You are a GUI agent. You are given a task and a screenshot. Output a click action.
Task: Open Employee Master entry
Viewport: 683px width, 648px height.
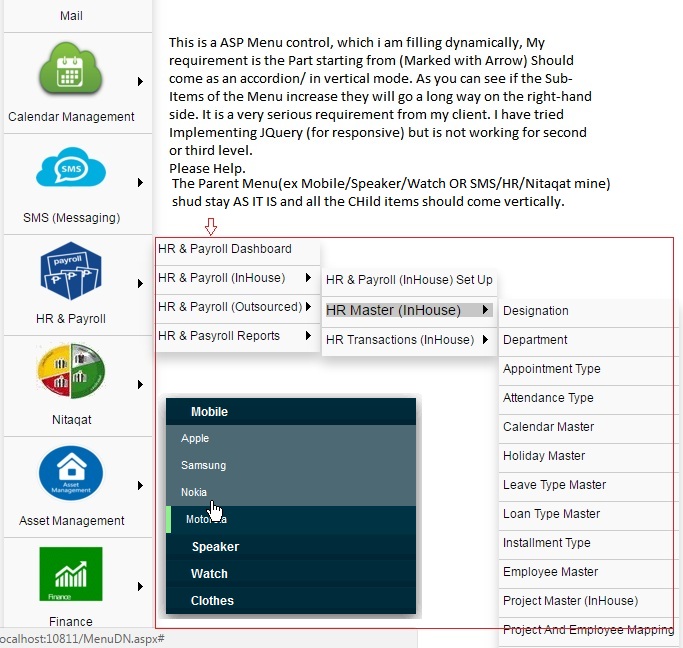[x=588, y=572]
